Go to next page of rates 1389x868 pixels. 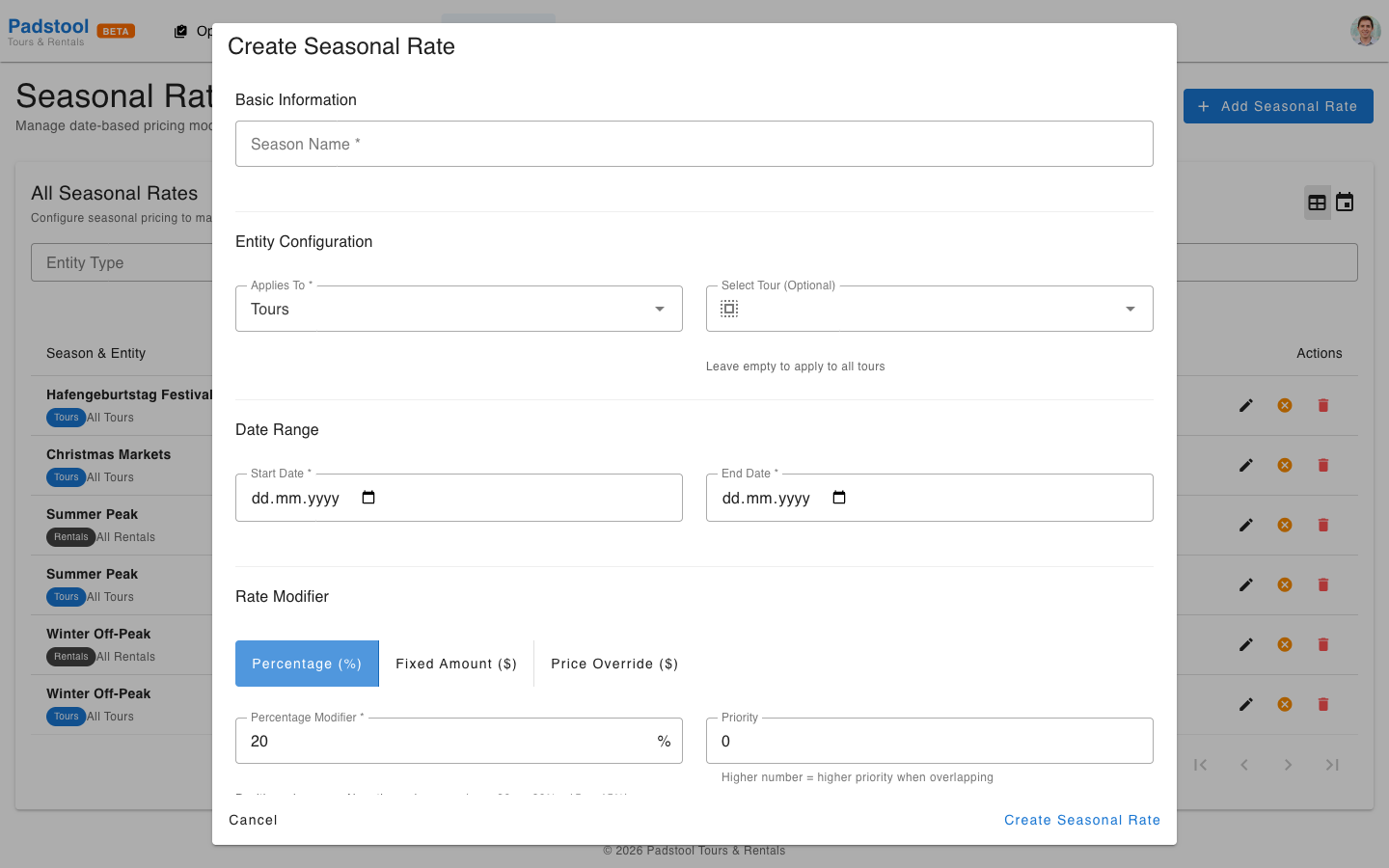1288,765
